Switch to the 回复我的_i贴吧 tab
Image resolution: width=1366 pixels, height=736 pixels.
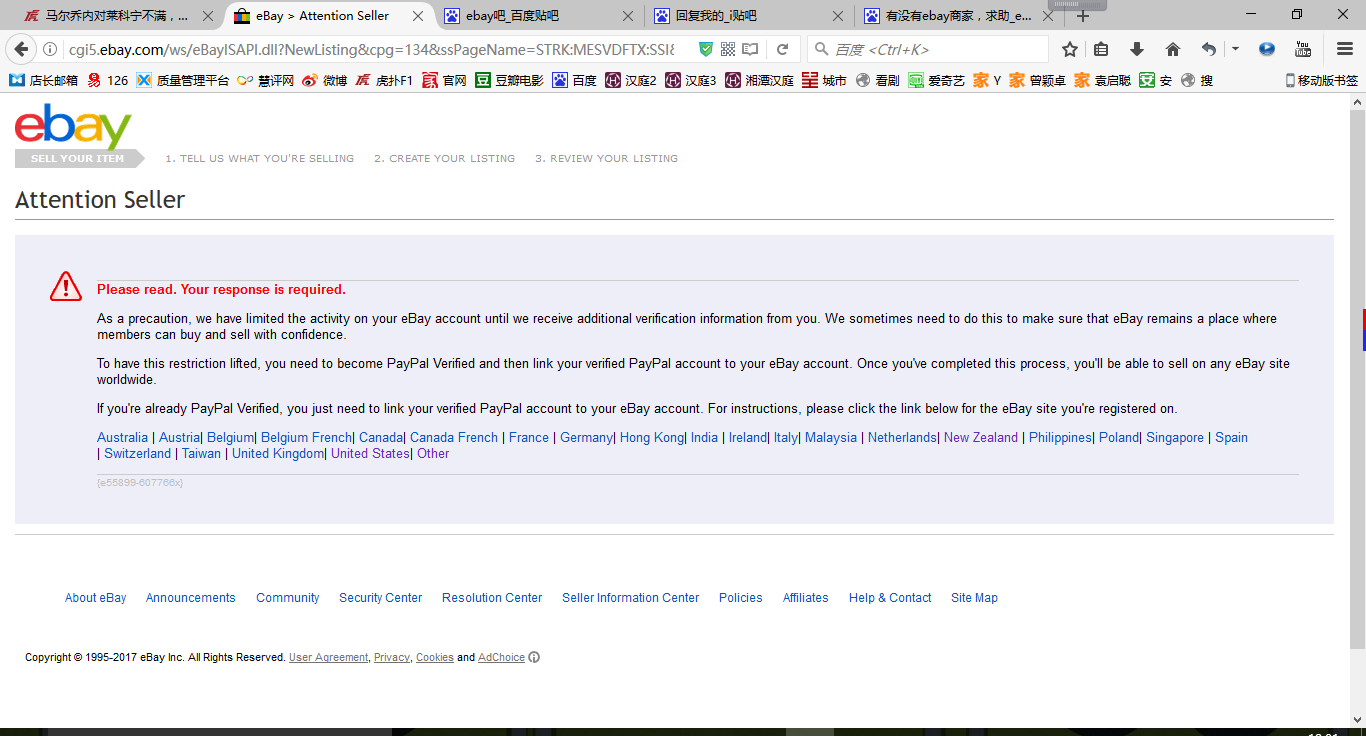coord(749,16)
